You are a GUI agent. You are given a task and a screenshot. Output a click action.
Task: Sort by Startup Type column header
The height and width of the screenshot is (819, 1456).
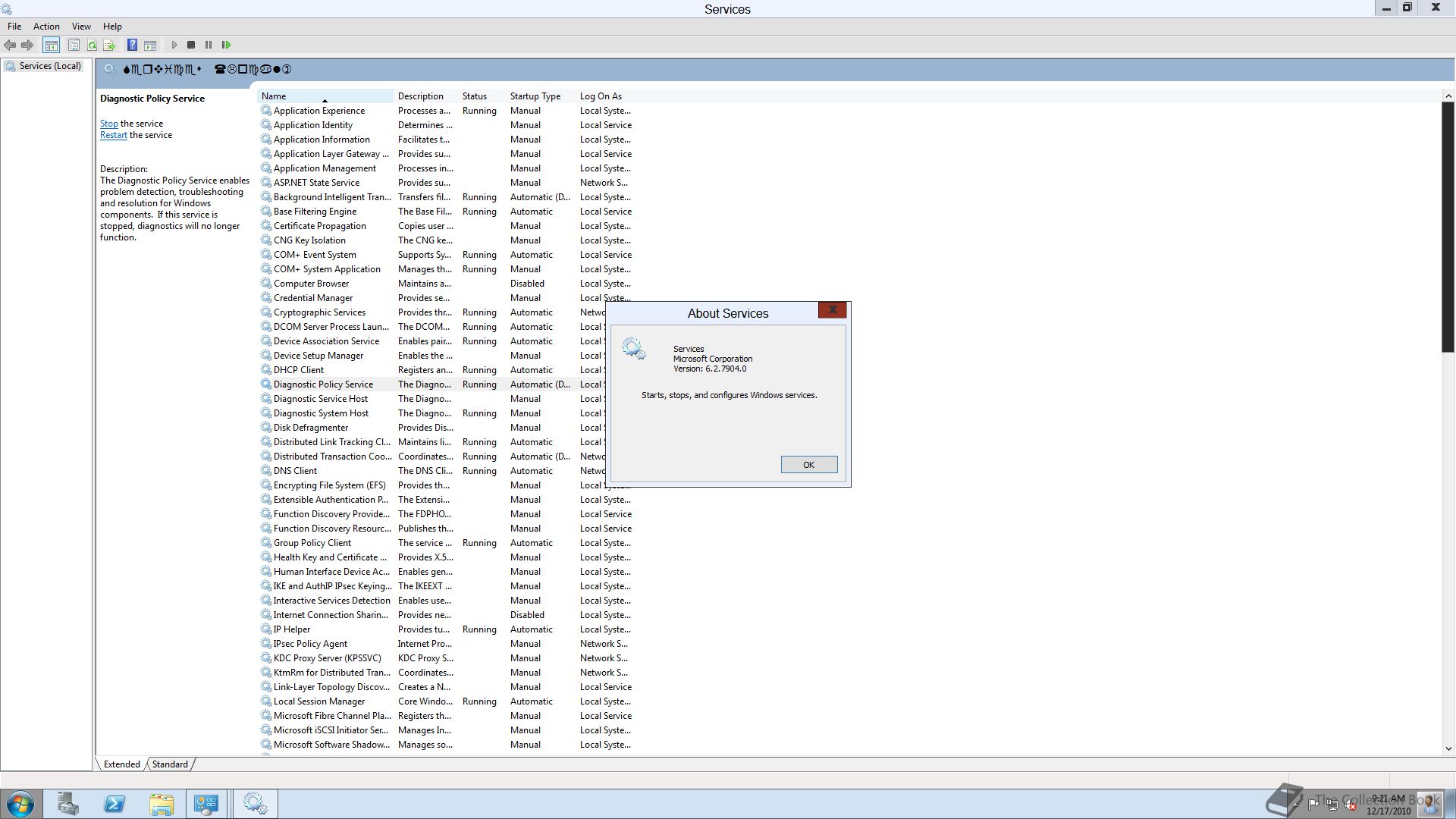(x=535, y=96)
